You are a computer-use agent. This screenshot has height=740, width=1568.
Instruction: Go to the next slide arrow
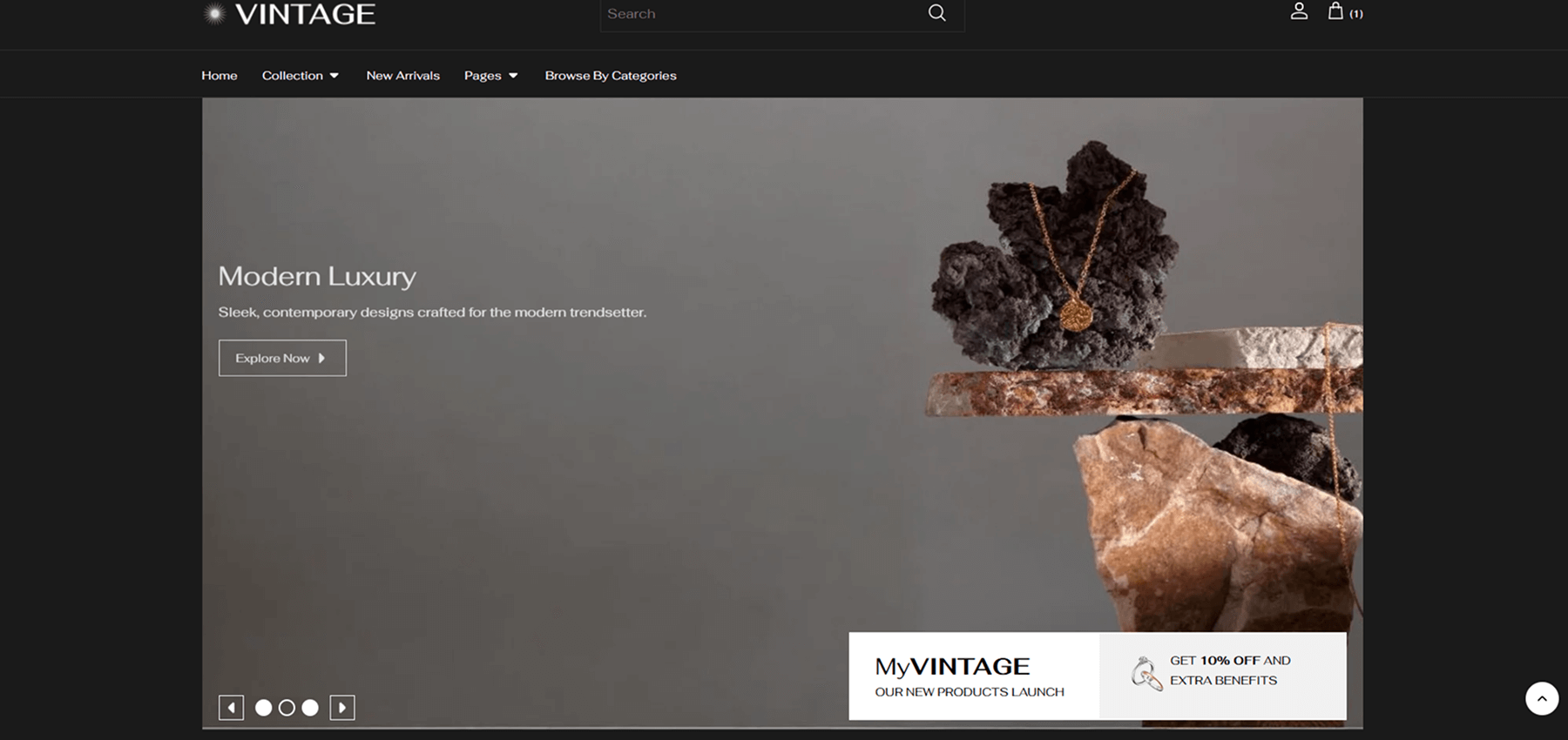tap(342, 708)
